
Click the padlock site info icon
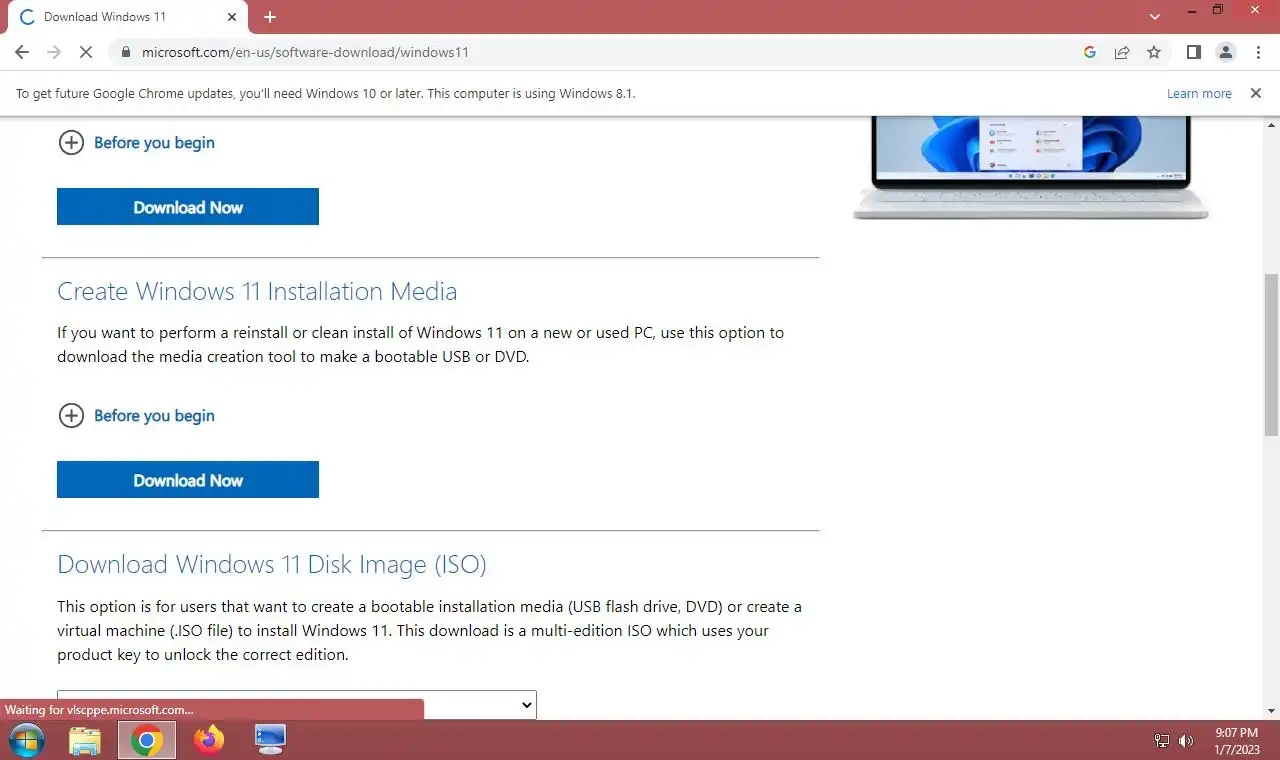[125, 52]
